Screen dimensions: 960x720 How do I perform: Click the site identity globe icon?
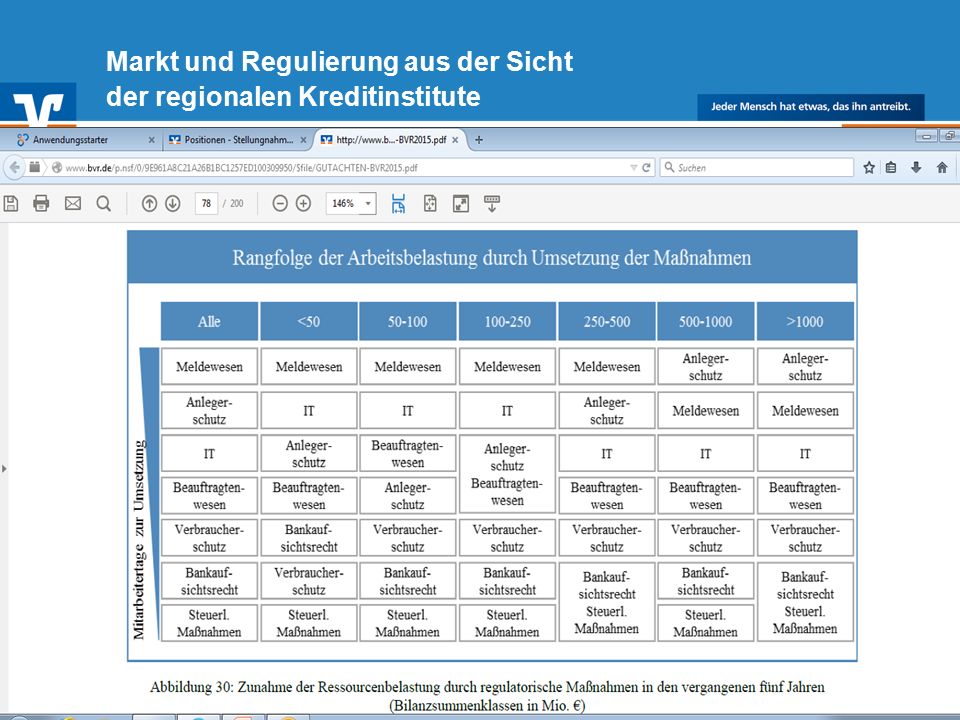(x=57, y=167)
